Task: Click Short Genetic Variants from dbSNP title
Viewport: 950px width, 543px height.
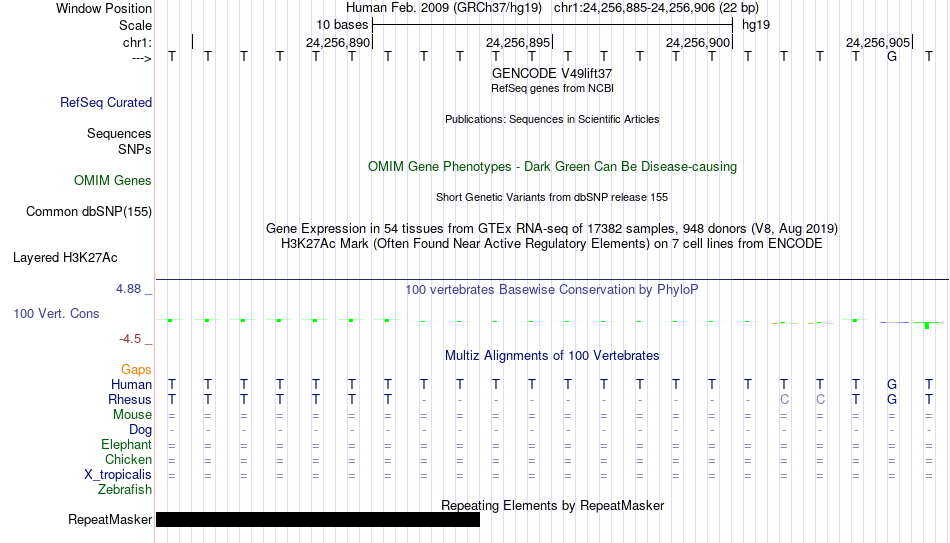Action: pyautogui.click(x=552, y=198)
